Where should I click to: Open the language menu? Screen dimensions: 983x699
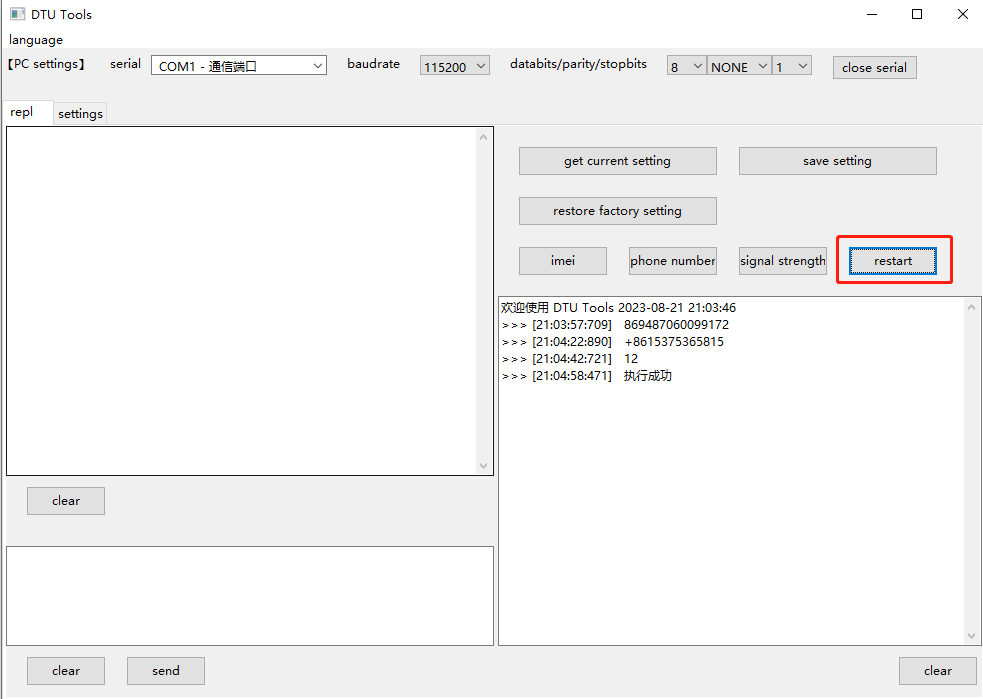(x=35, y=40)
